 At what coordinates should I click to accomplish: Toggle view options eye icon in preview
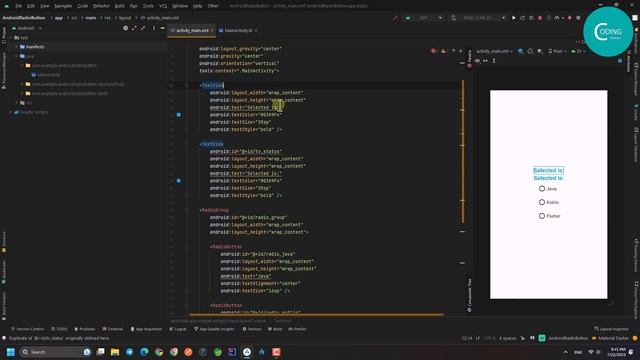(478, 61)
